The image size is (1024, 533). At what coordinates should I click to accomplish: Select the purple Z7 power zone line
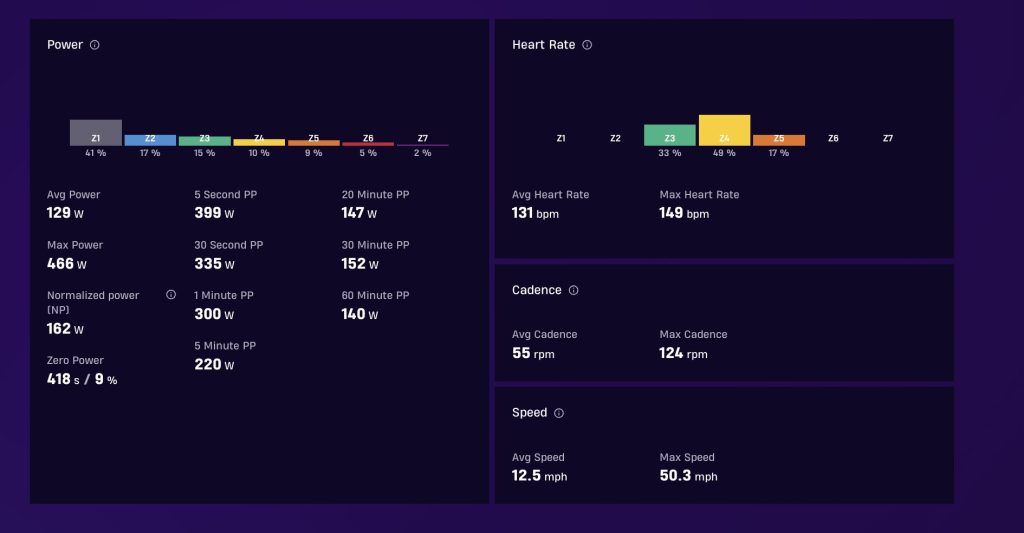click(423, 145)
